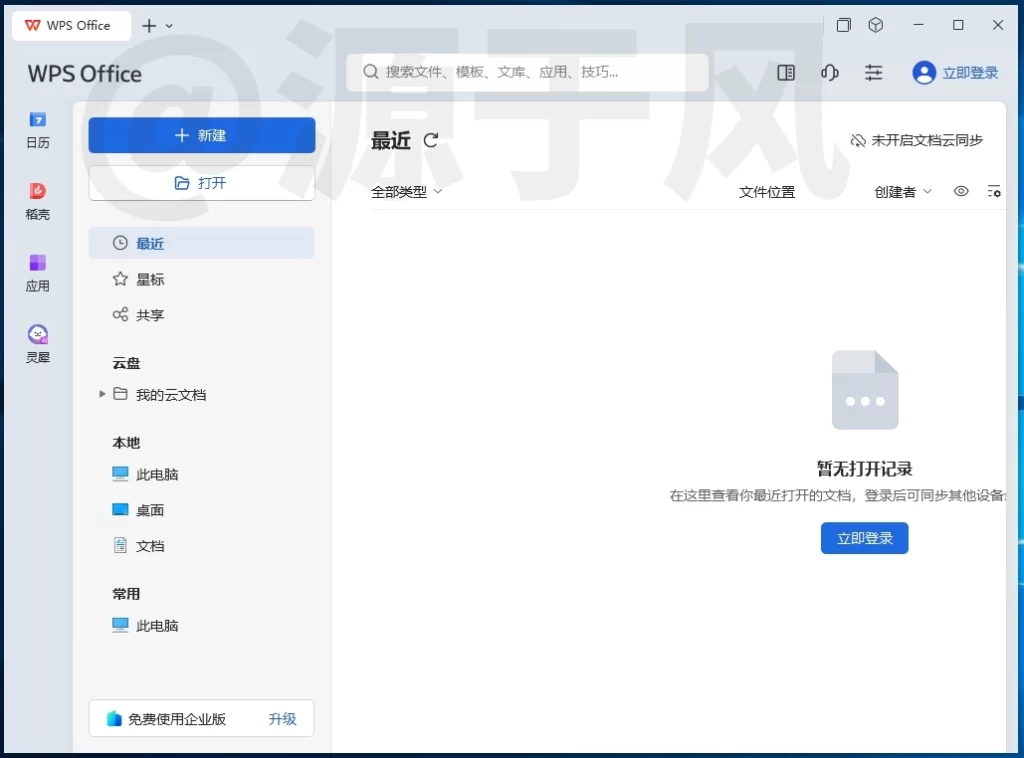
Task: Click the search files and templates field
Action: 527,72
